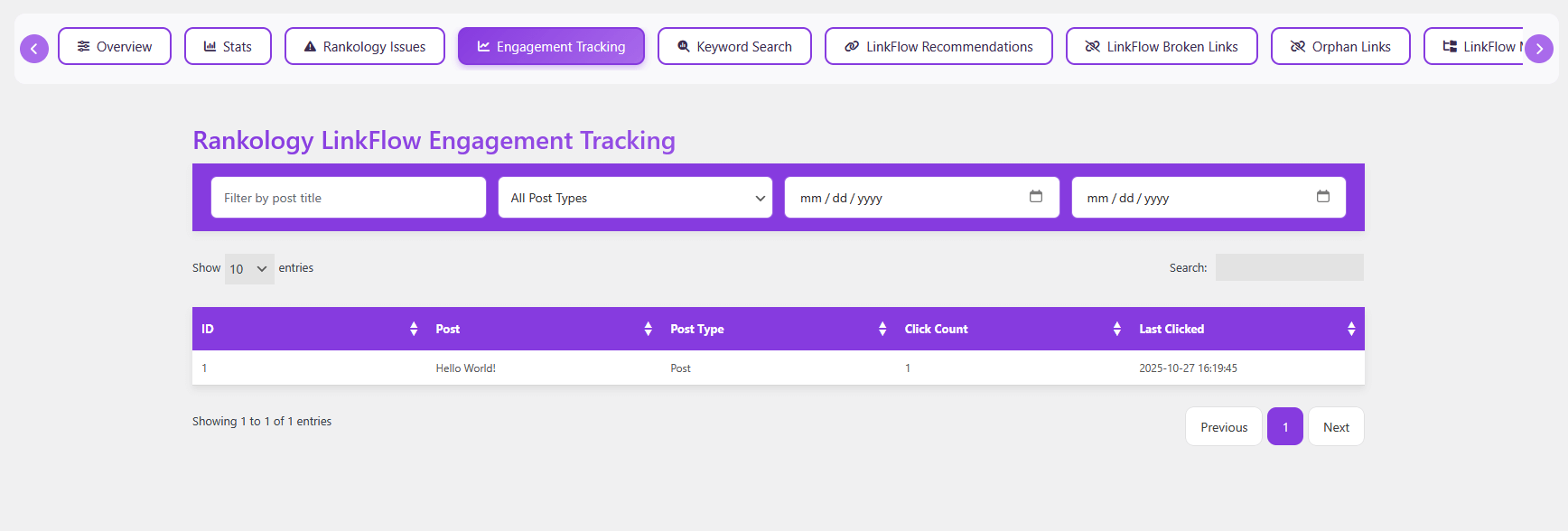Click the right scroll arrow on tab bar

tap(1539, 49)
